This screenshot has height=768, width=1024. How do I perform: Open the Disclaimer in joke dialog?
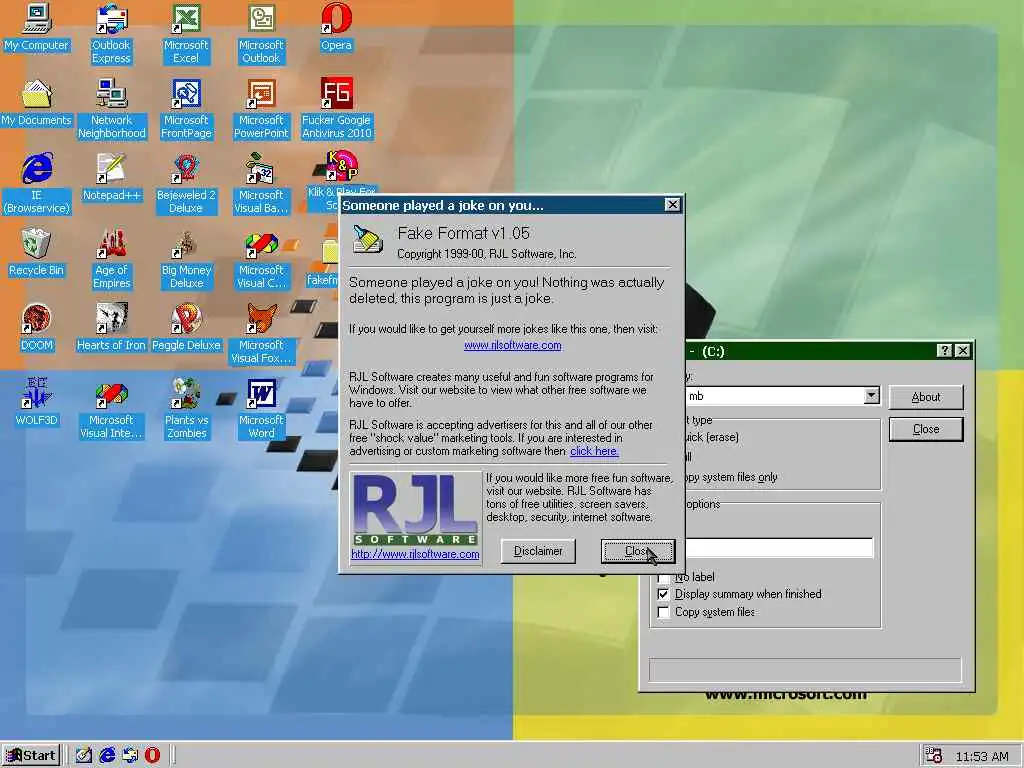(538, 551)
